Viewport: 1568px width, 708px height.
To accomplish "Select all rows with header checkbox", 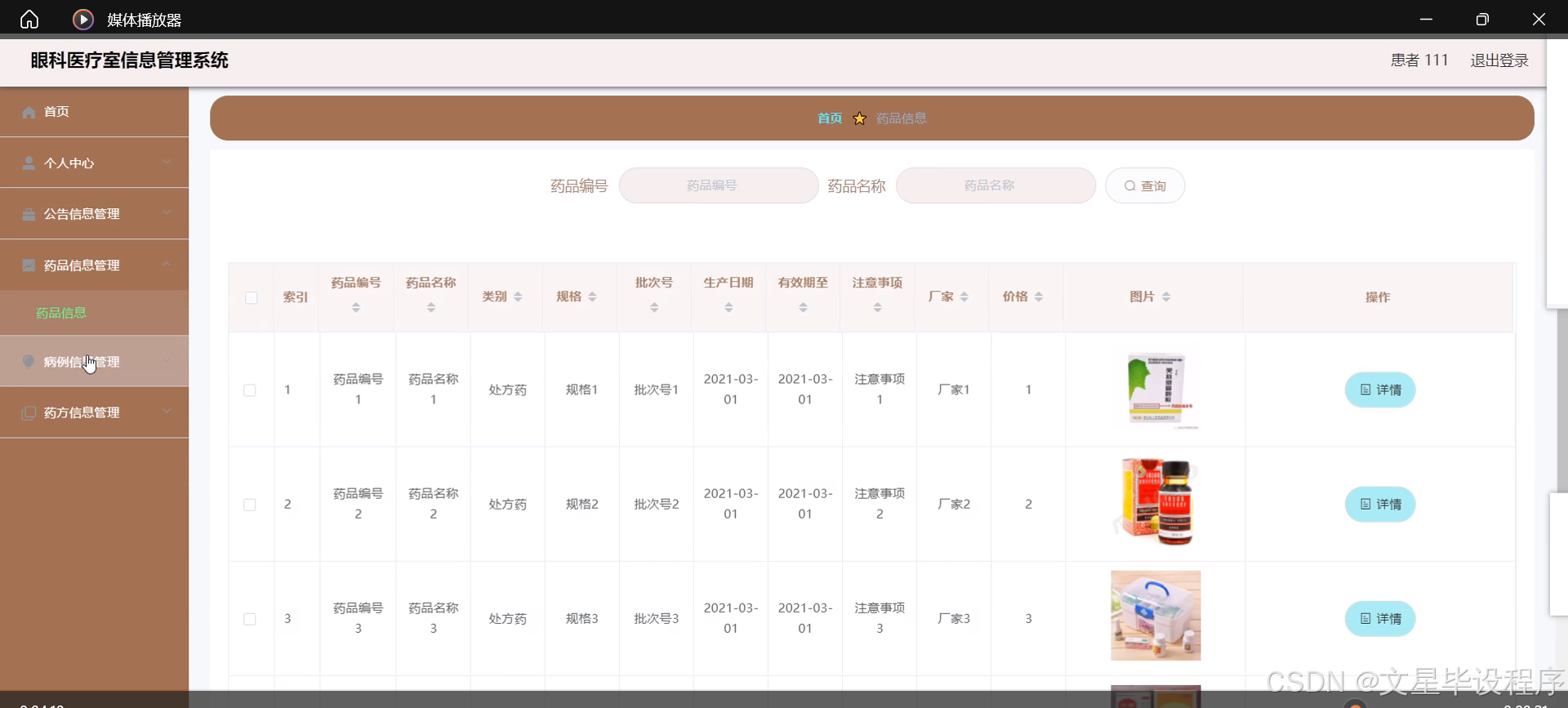I will click(252, 297).
